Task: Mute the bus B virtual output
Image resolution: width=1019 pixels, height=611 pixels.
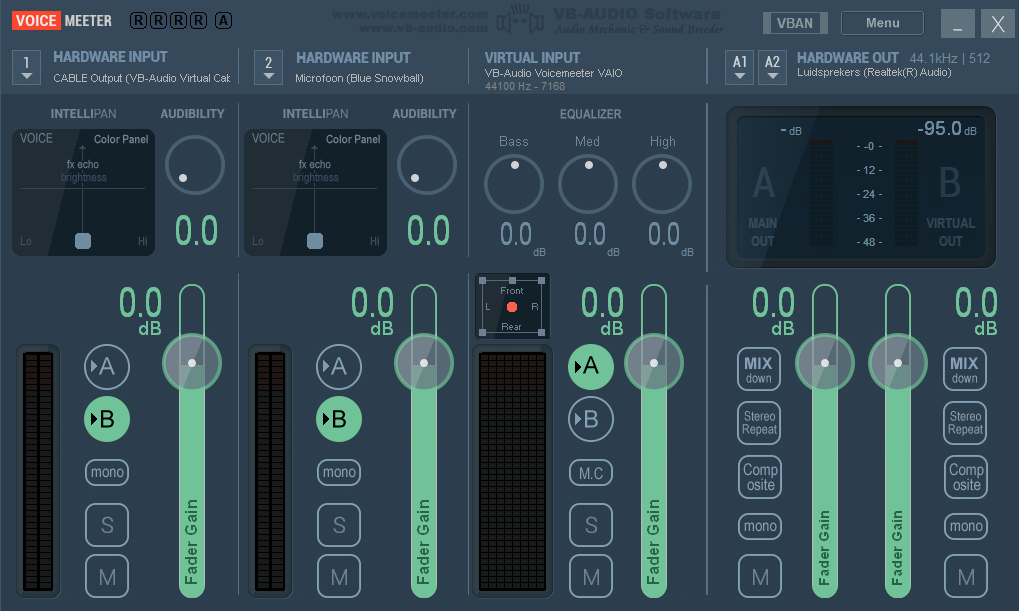Action: [x=966, y=577]
